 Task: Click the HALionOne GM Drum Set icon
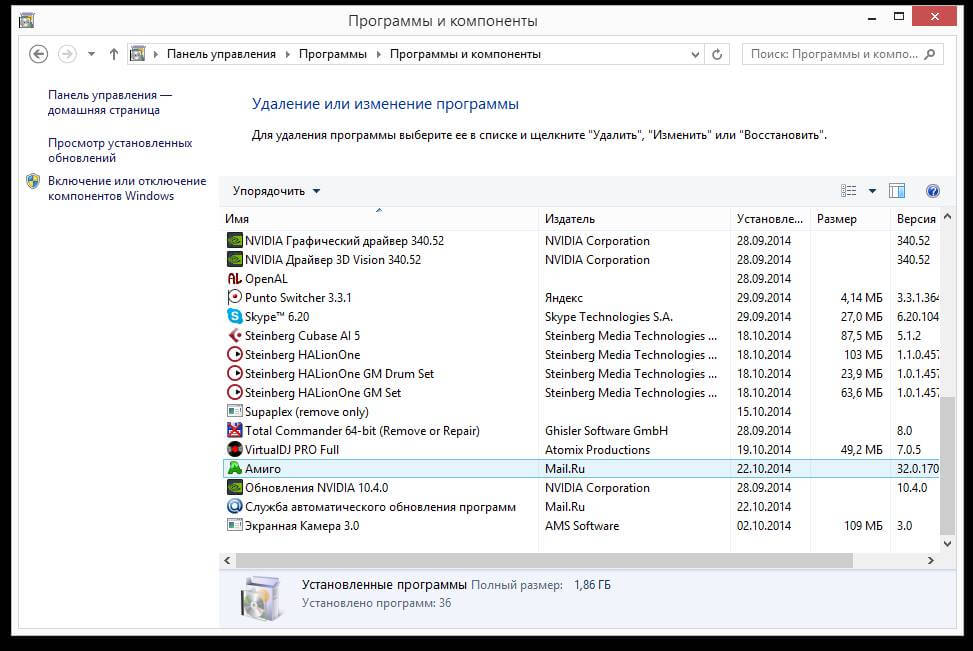click(x=235, y=374)
